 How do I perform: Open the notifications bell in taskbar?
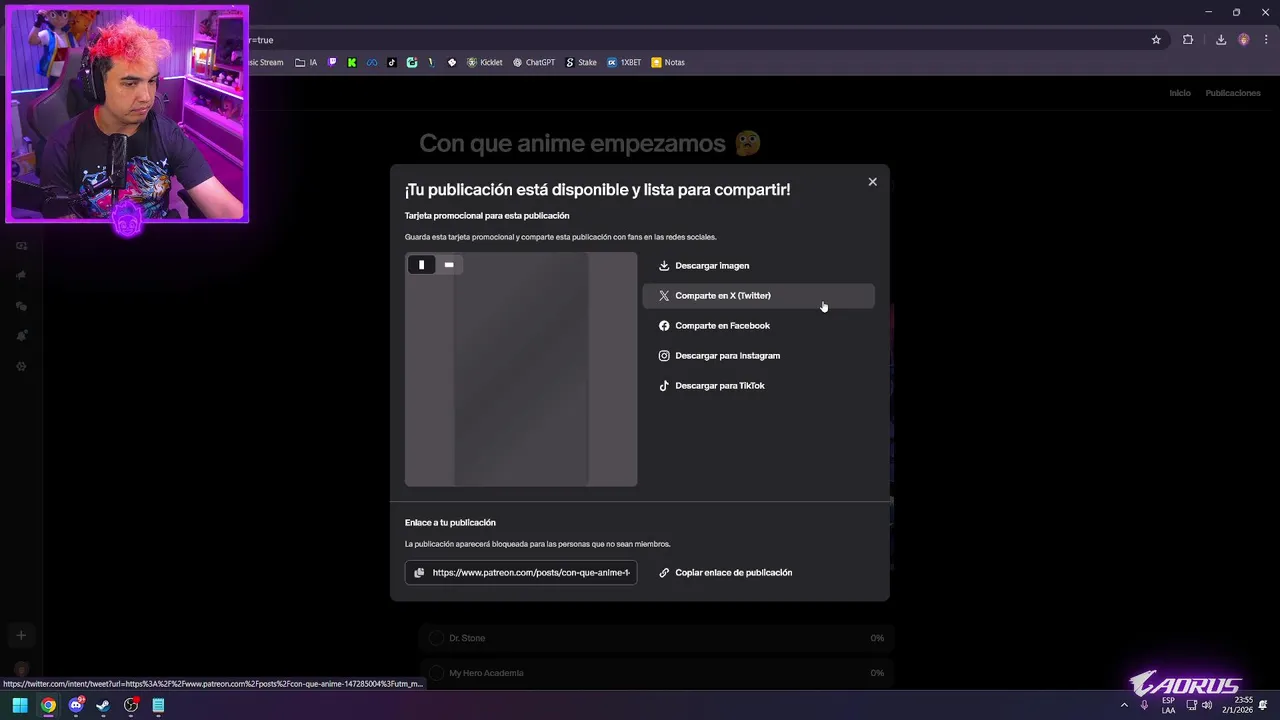(1263, 705)
